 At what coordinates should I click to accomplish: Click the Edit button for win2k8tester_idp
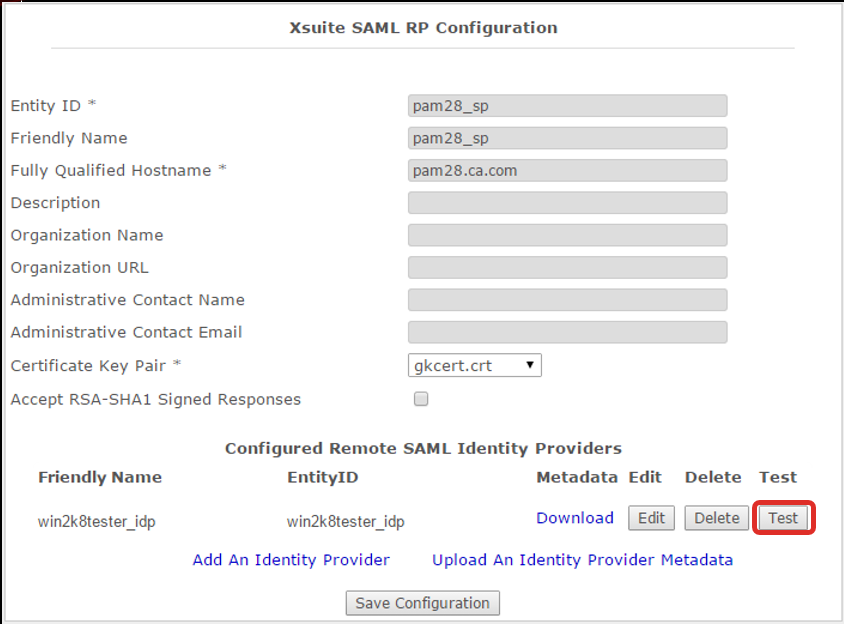coord(651,518)
